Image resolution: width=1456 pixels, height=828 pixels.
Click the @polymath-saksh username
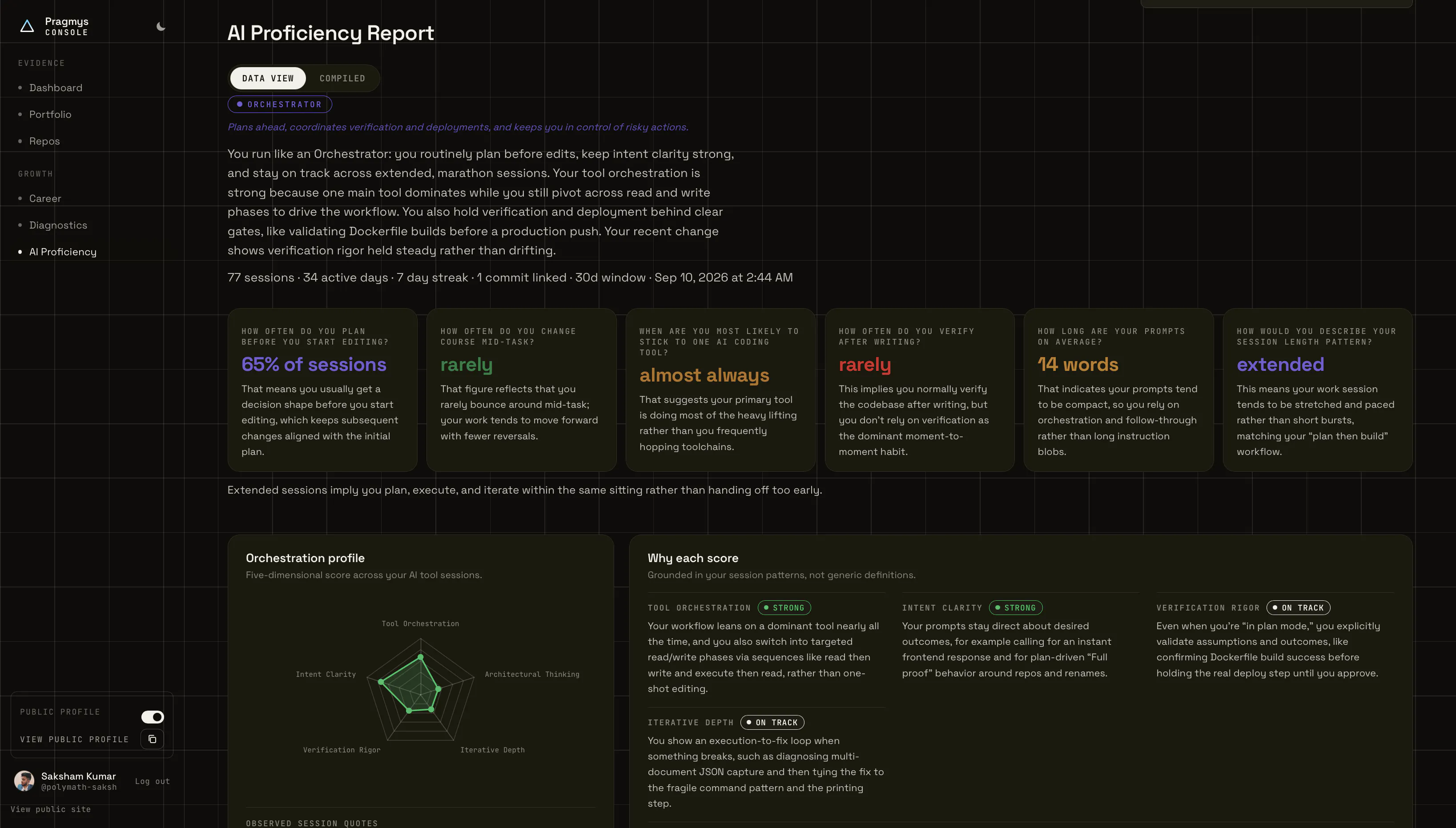[79, 788]
